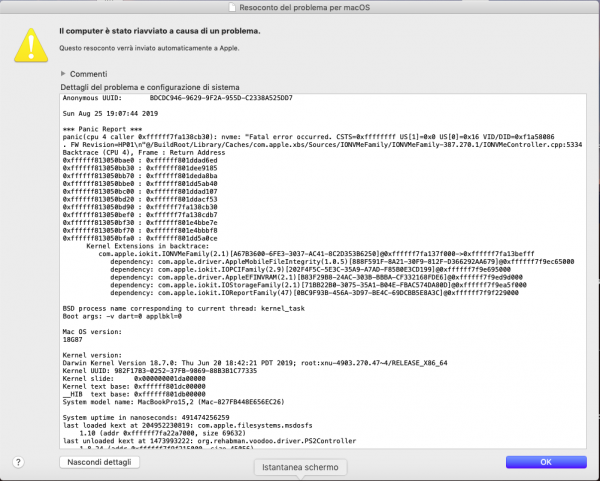The height and width of the screenshot is (481, 600).
Task: Click the com.apple.iokit.IONVMeFamily(2.1) line
Action: [x=316, y=254]
